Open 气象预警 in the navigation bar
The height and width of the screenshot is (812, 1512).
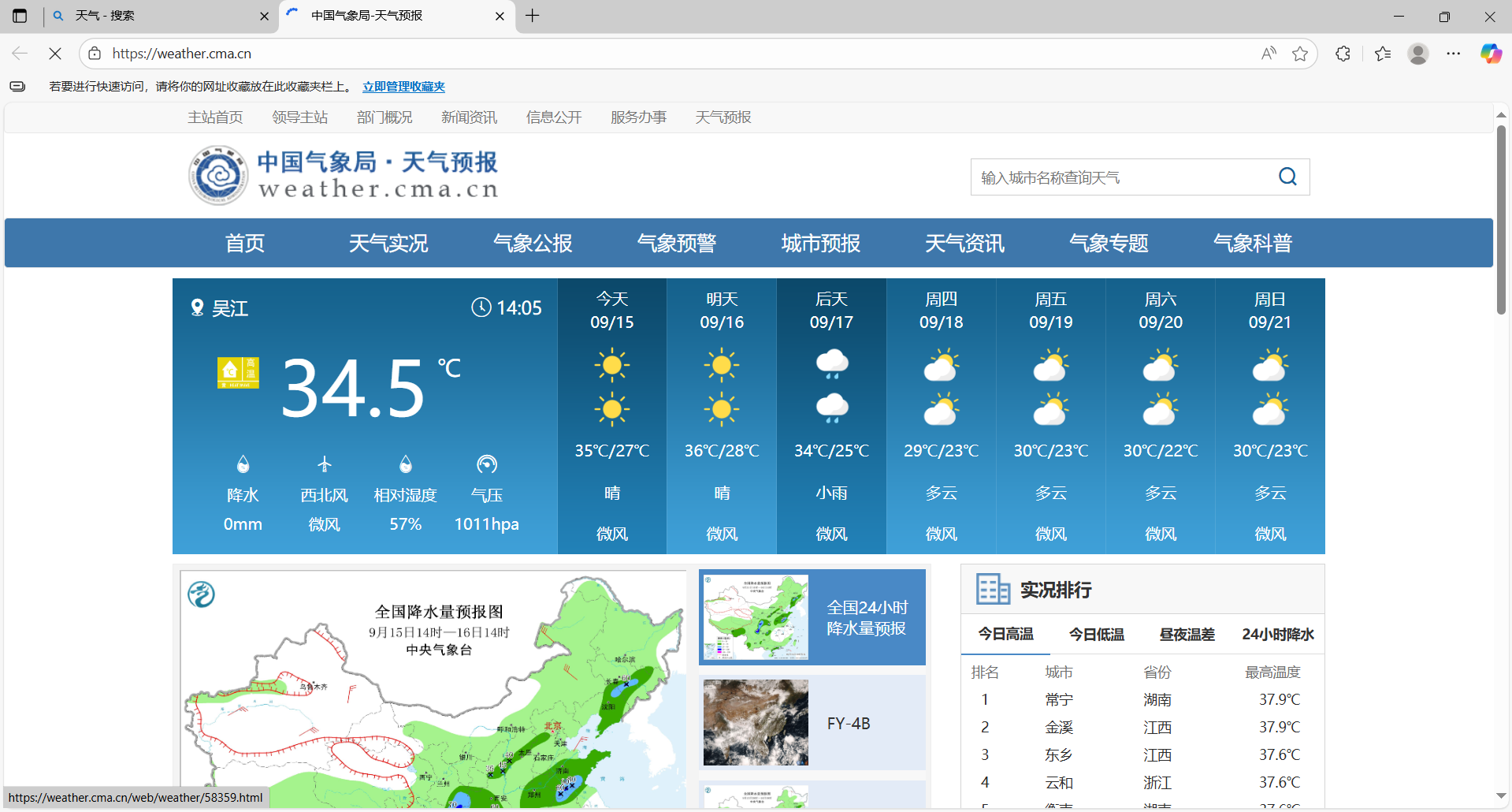pos(676,244)
